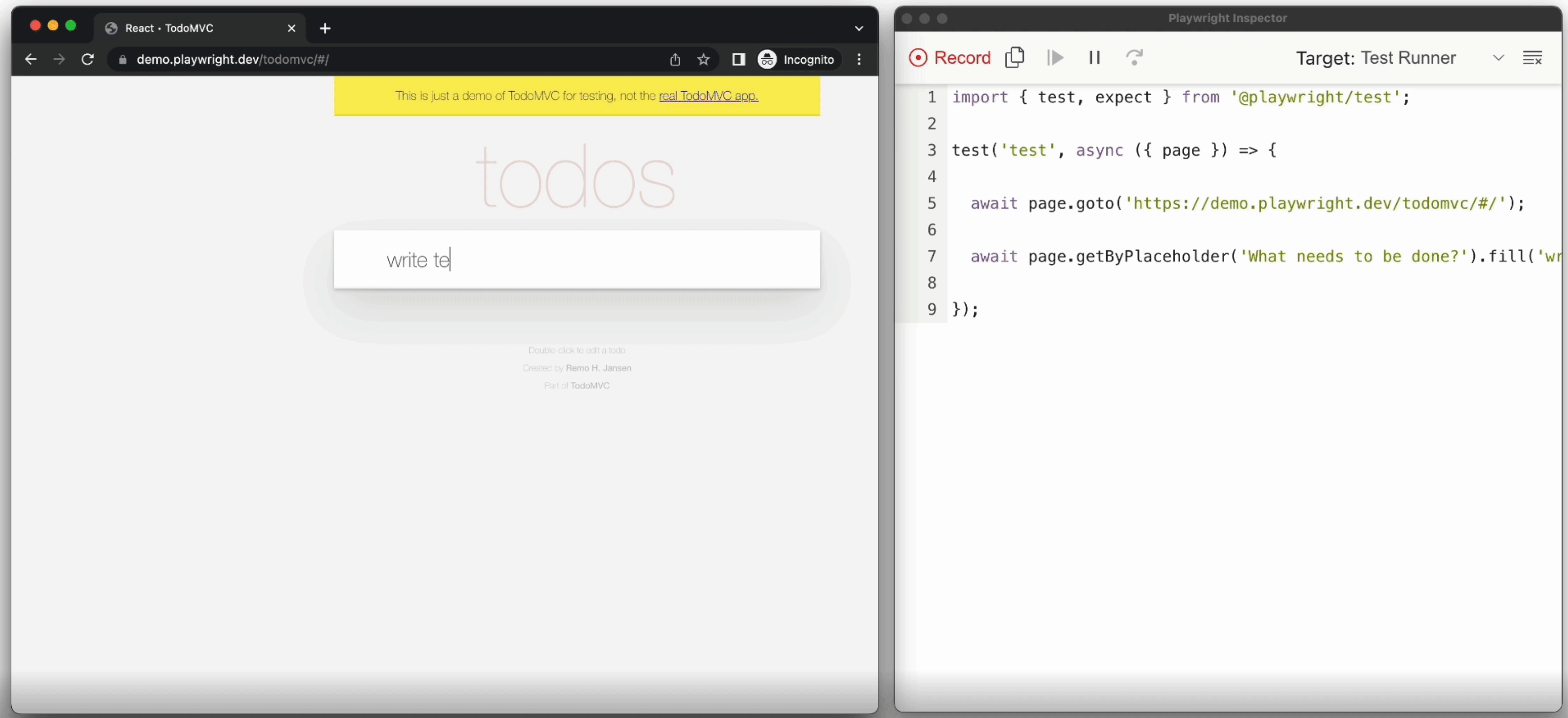Minimize Chrome window with yellow button

(53, 25)
